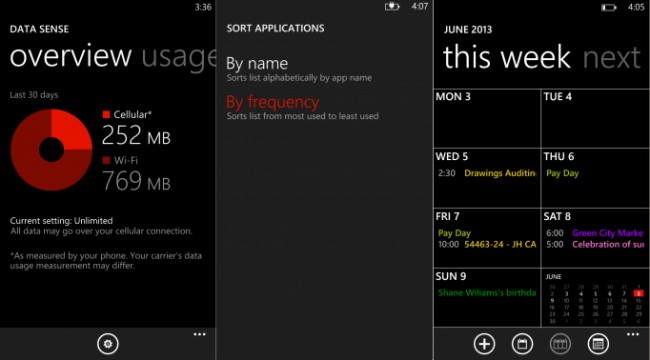Image resolution: width=650 pixels, height=360 pixels.
Task: Open the Data Sense more options dots
Action: [x=199, y=334]
